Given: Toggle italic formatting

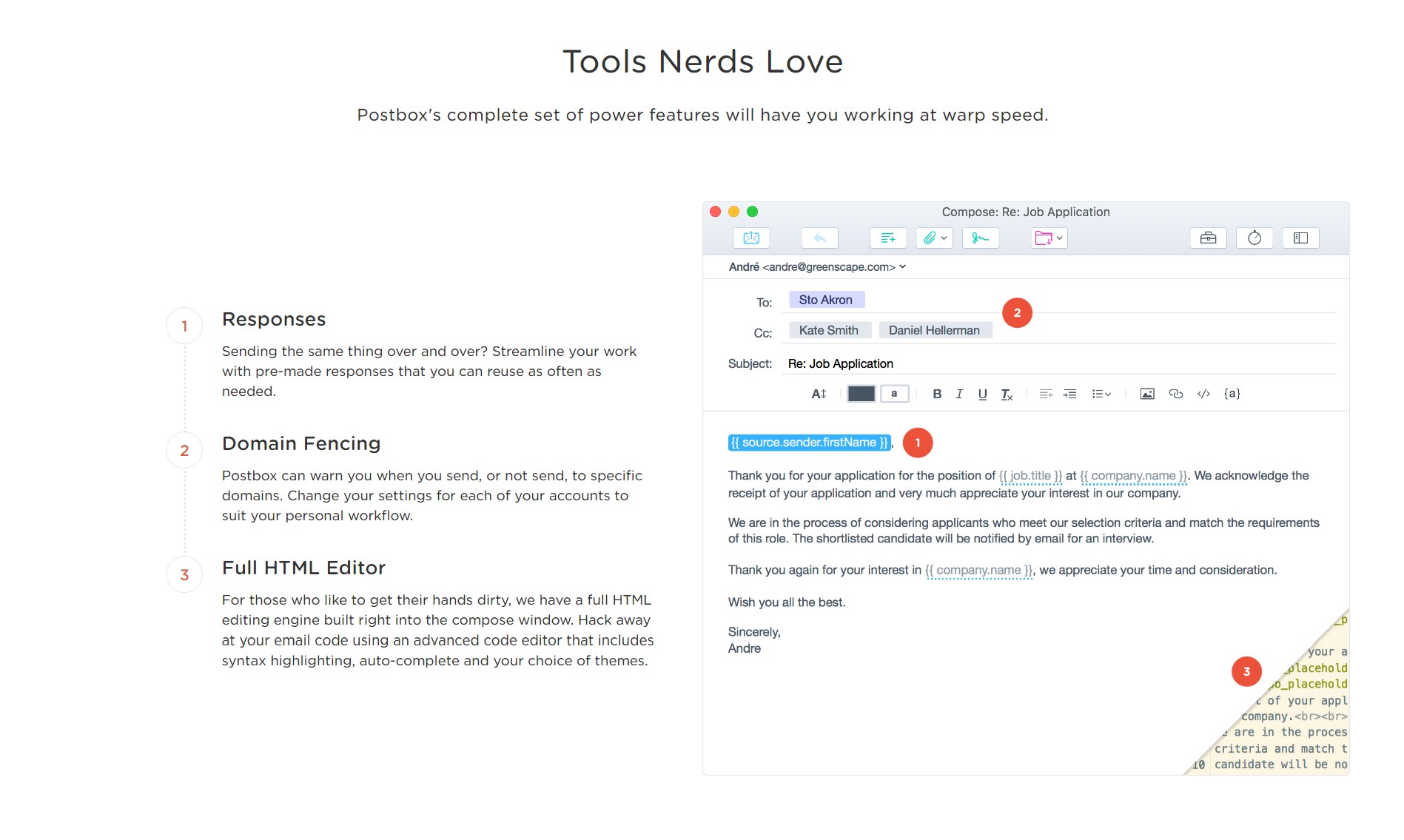Looking at the screenshot, I should (x=959, y=394).
